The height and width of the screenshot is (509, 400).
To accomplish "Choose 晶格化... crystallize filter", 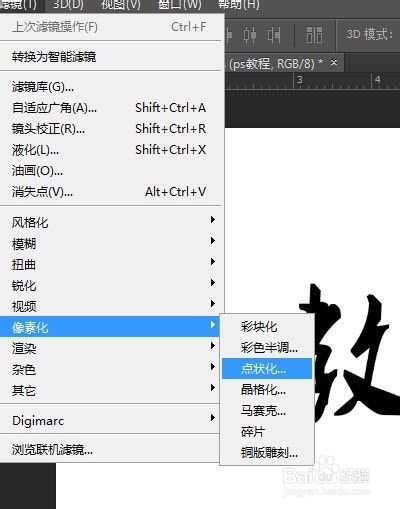I will (267, 390).
